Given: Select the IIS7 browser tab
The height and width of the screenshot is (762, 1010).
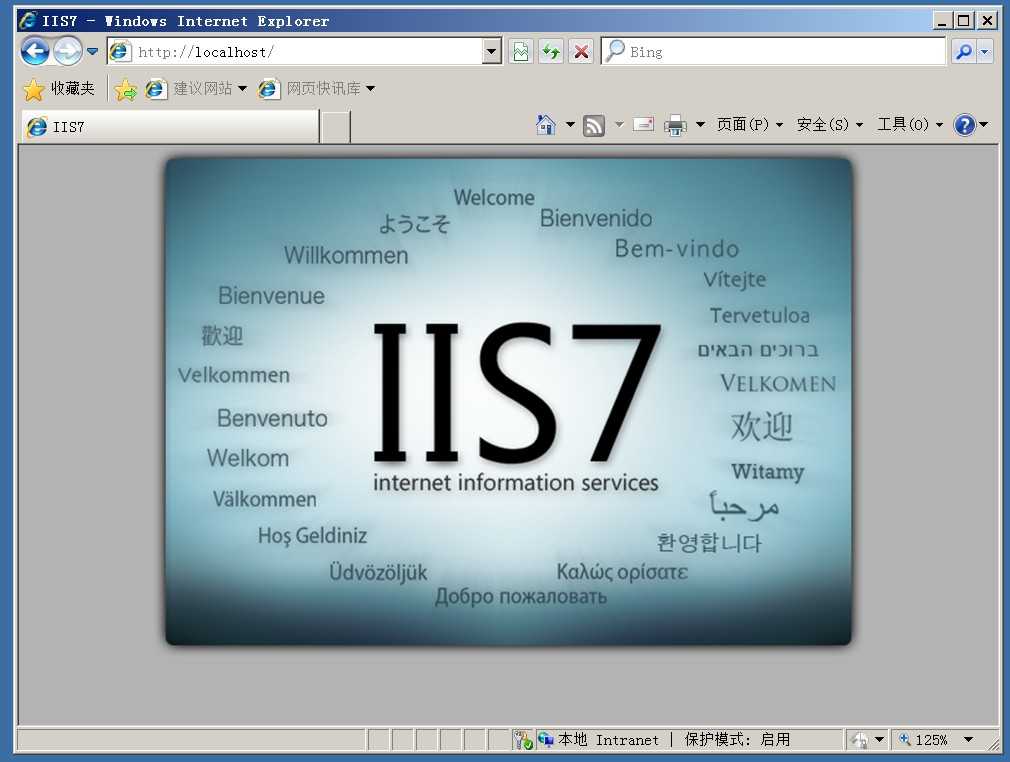Looking at the screenshot, I should 171,126.
